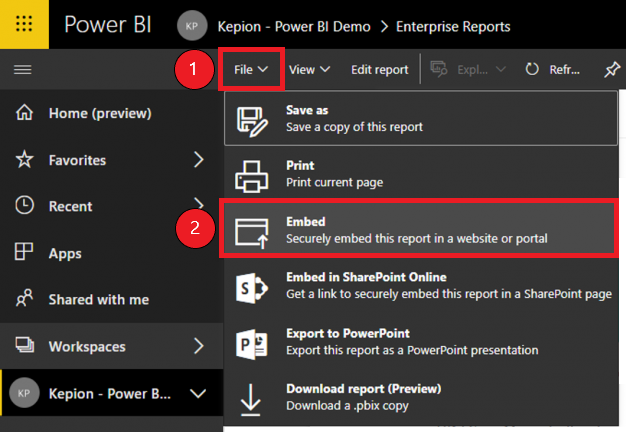Open Enterprise Reports breadcrumb
Image resolution: width=626 pixels, height=432 pixels.
click(x=453, y=27)
